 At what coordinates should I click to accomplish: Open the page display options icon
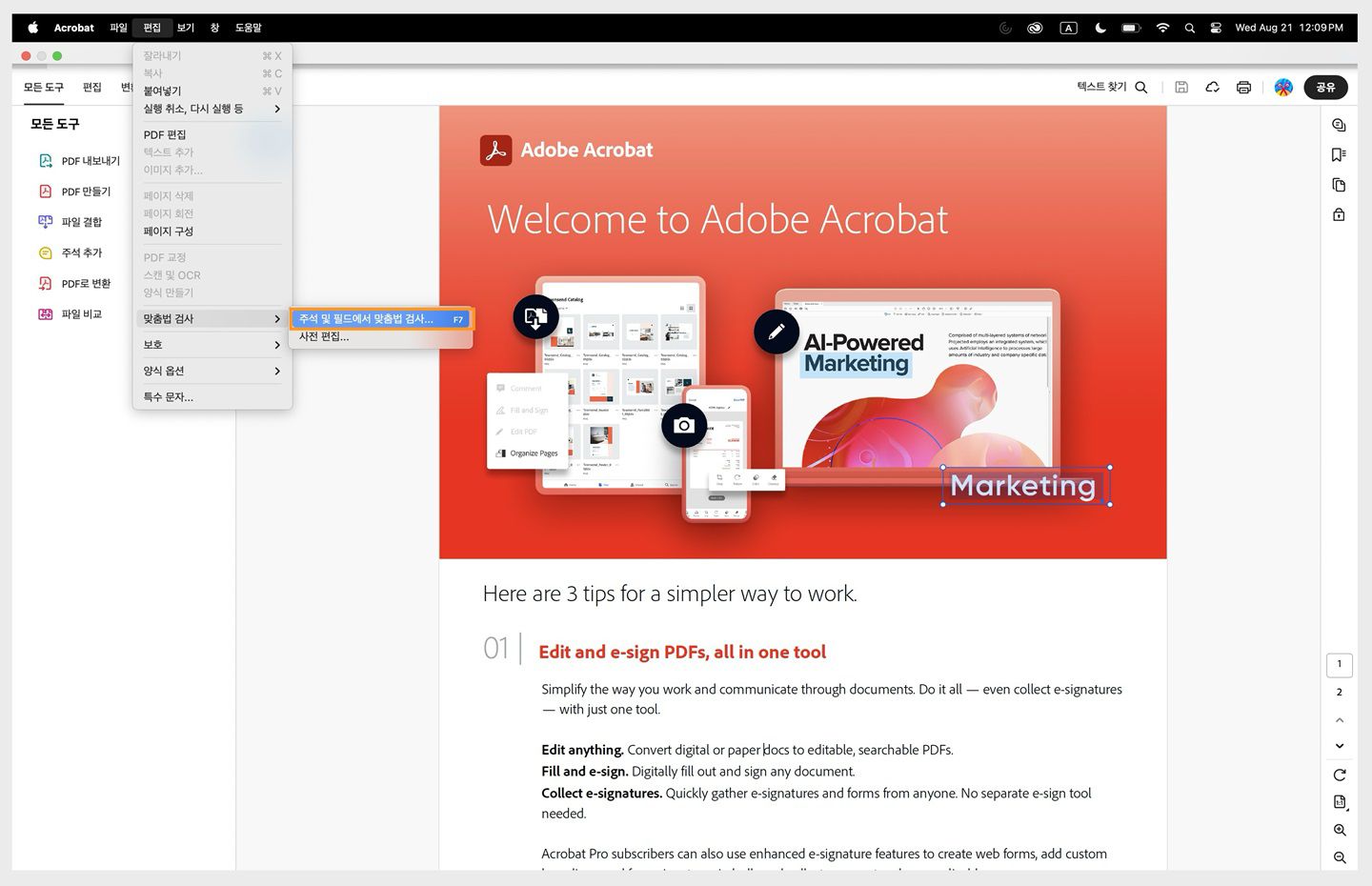[1340, 802]
